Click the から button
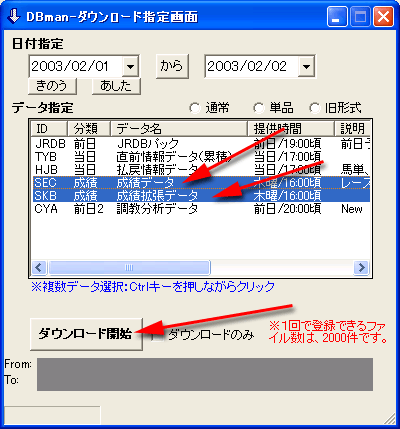This screenshot has width=400, height=429. pyautogui.click(x=172, y=66)
